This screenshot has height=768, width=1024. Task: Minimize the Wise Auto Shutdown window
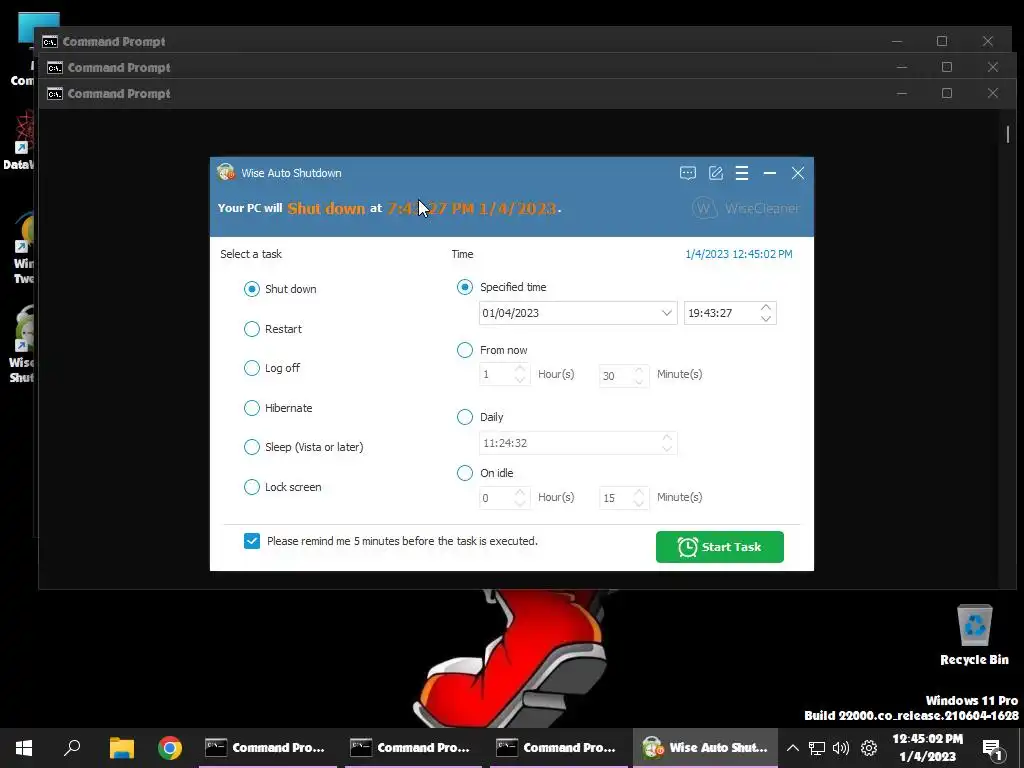[770, 173]
